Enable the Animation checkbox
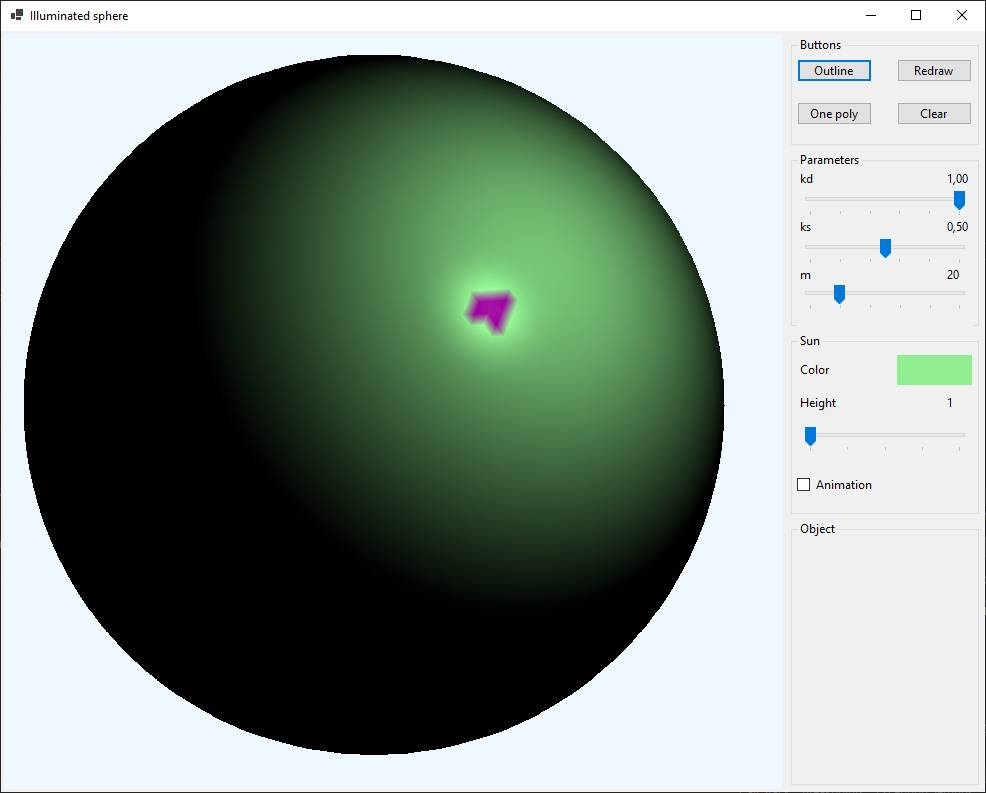This screenshot has width=986, height=793. click(x=804, y=485)
